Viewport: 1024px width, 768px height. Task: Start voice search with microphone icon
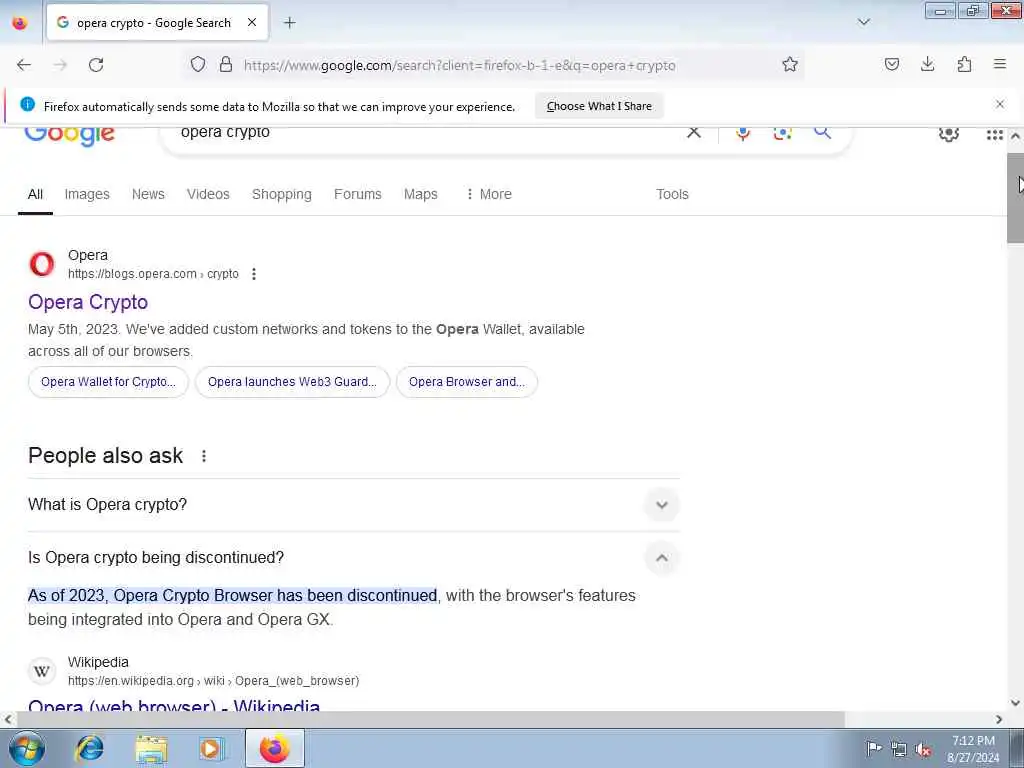coord(743,133)
